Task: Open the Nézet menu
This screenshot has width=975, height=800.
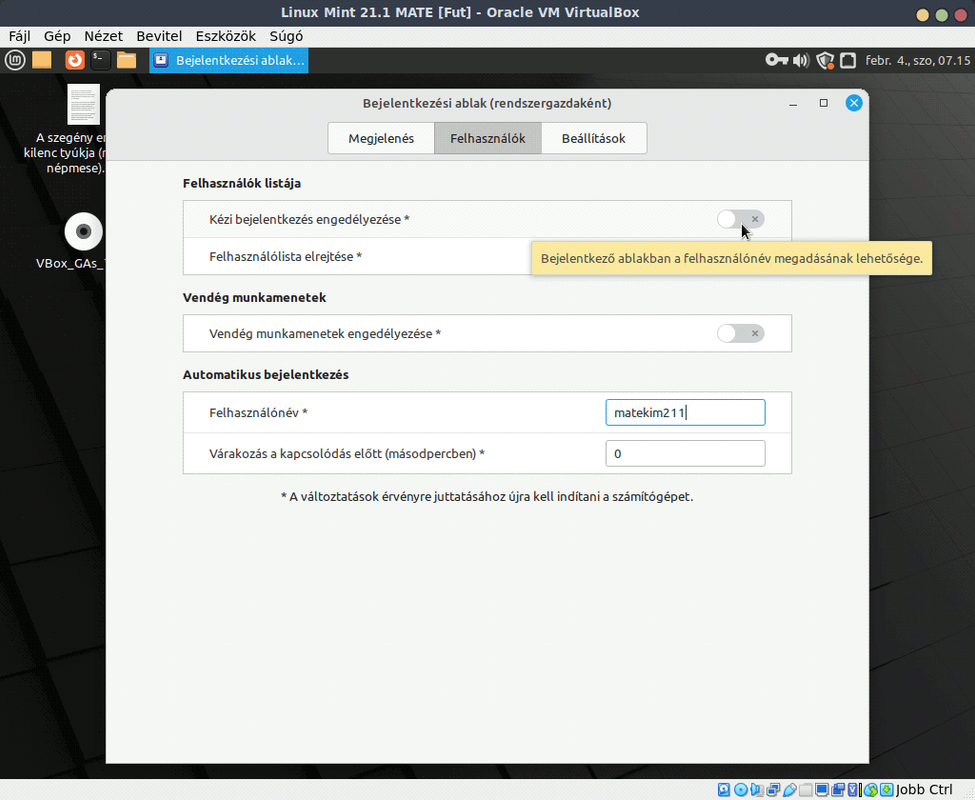Action: click(x=103, y=36)
